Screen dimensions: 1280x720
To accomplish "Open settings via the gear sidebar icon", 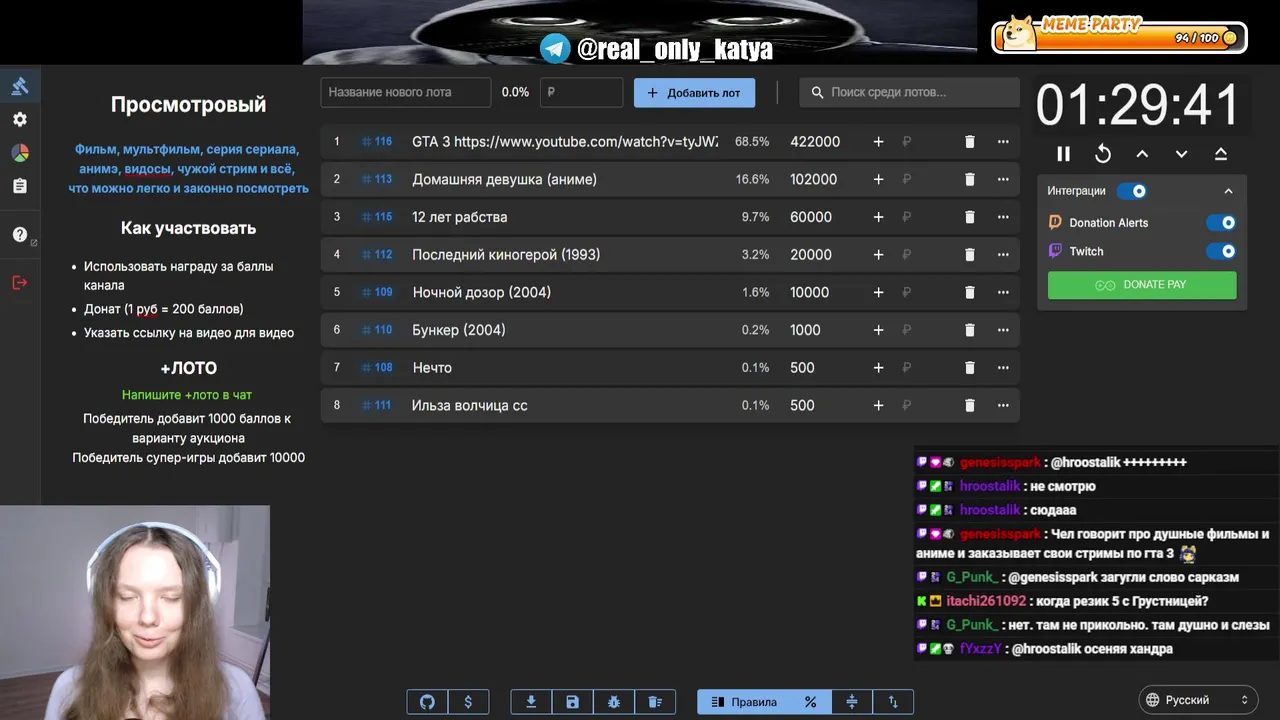I will click(x=20, y=119).
